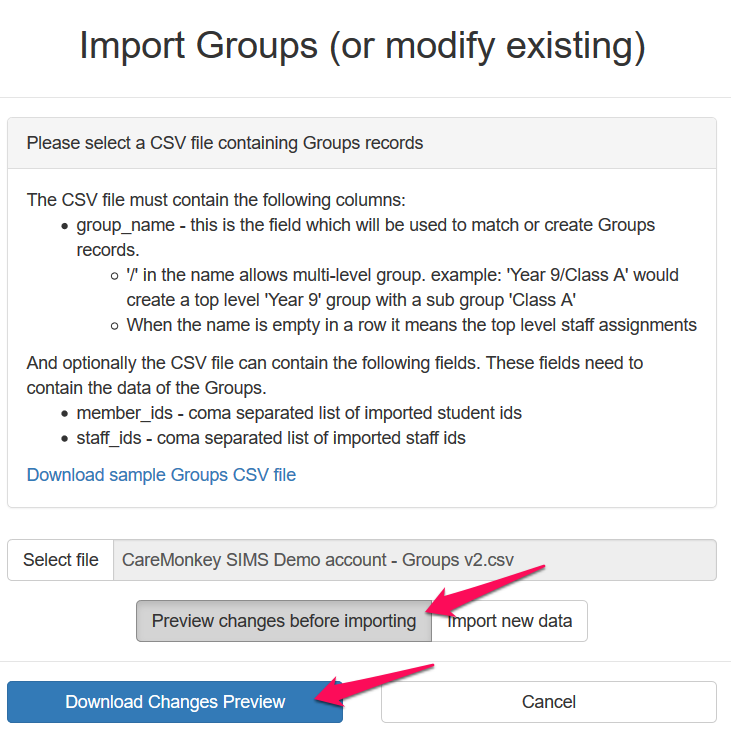Click the empty name staff assignments note
The image size is (731, 732).
410,324
